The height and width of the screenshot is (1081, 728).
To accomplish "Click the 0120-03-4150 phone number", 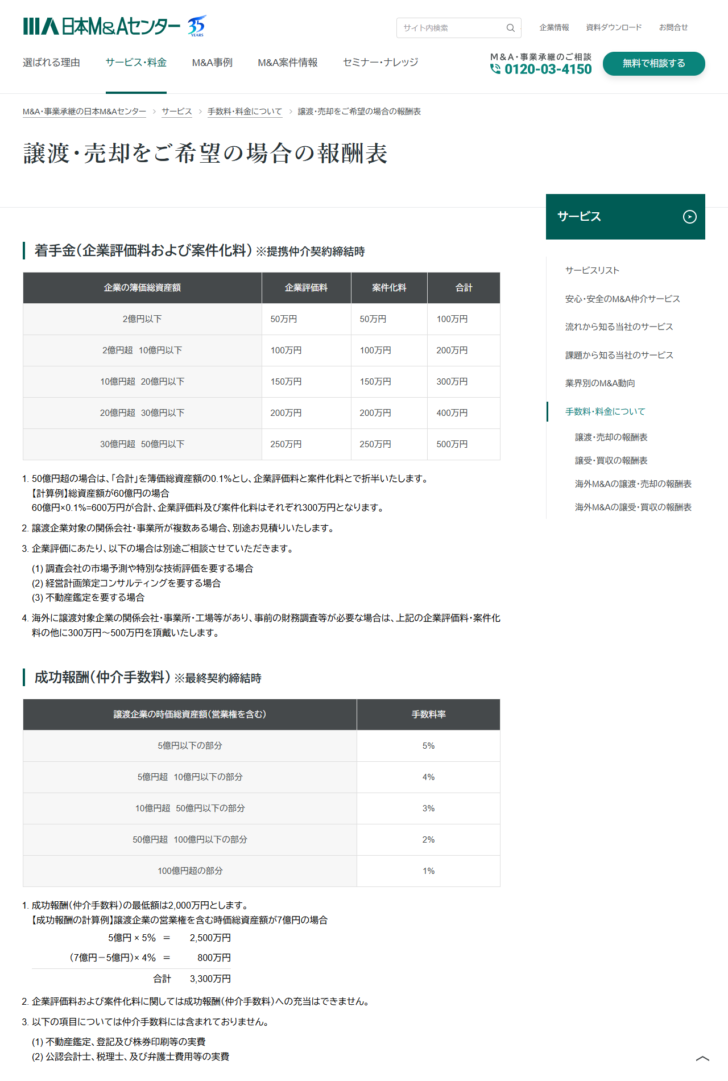I will coord(548,69).
